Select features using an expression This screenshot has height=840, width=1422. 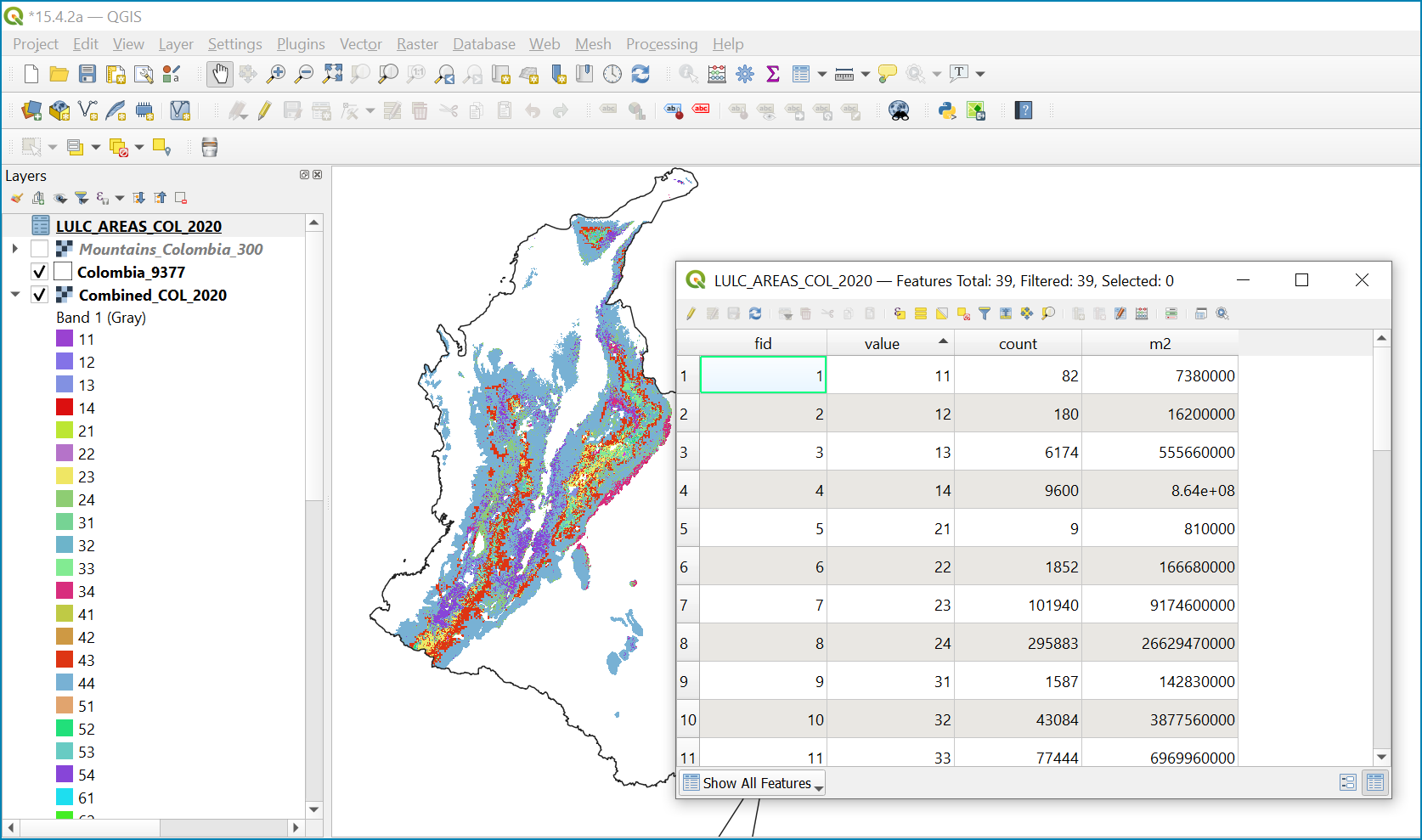pos(900,313)
